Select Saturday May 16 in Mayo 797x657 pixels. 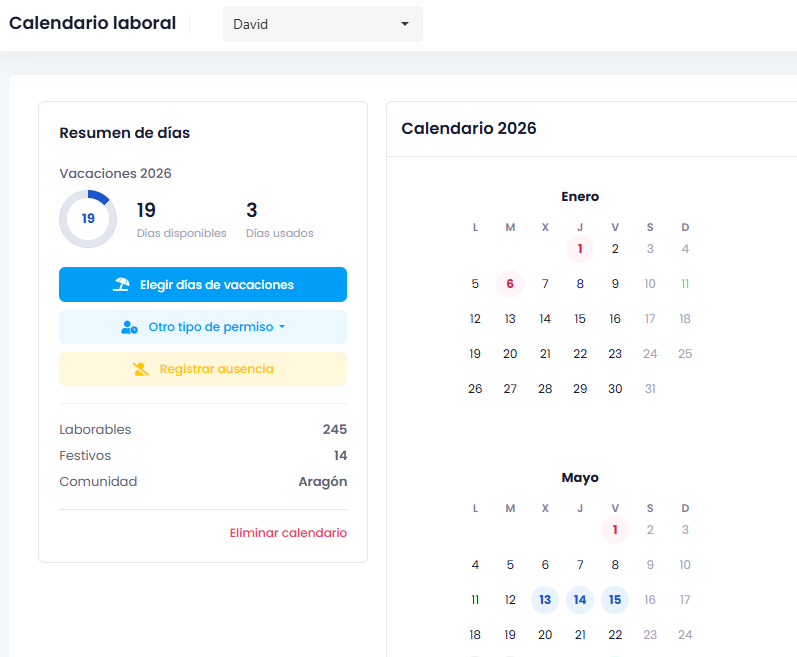point(650,600)
